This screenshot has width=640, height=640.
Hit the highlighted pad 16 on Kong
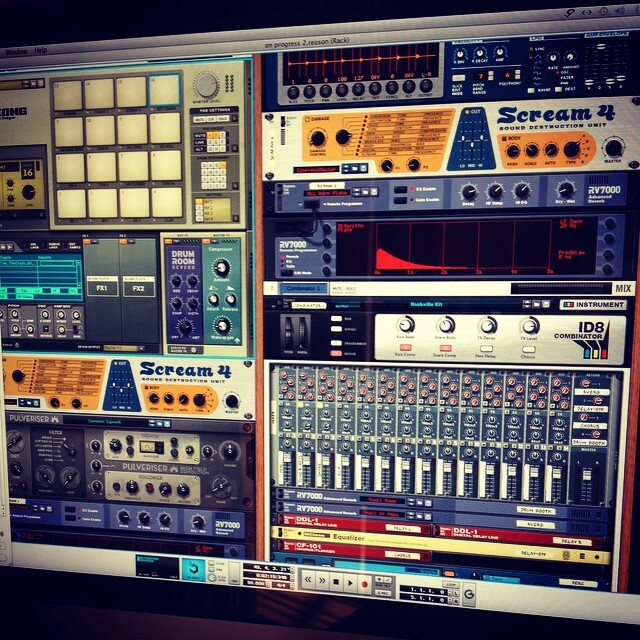pos(164,90)
